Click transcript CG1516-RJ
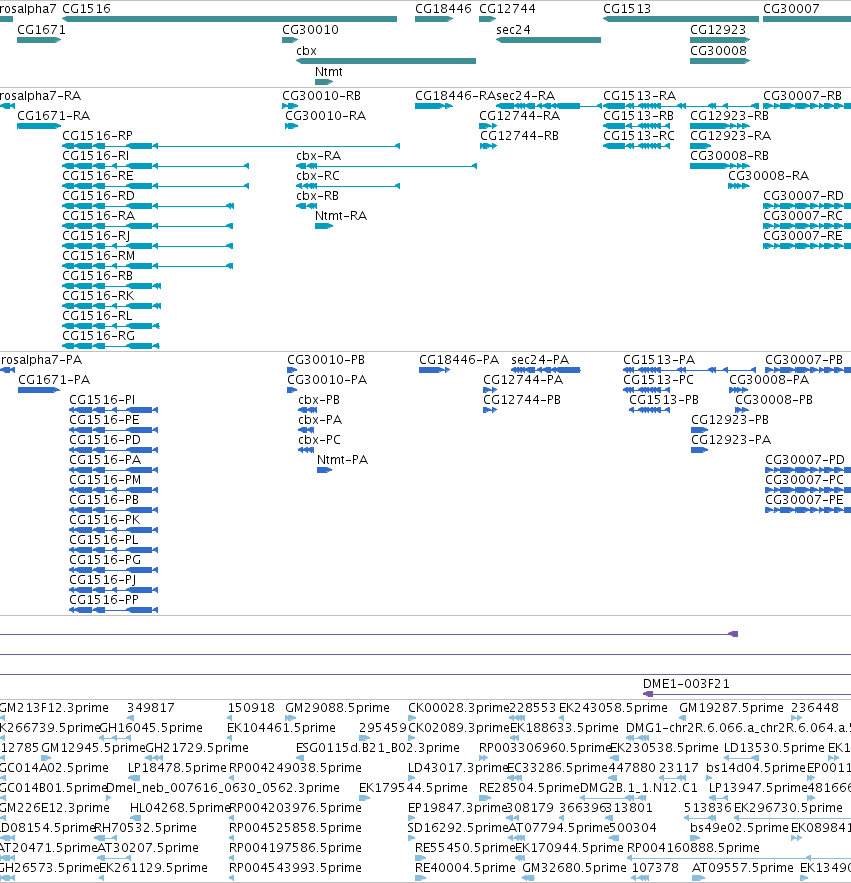Screen dimensions: 851x883 [96, 235]
